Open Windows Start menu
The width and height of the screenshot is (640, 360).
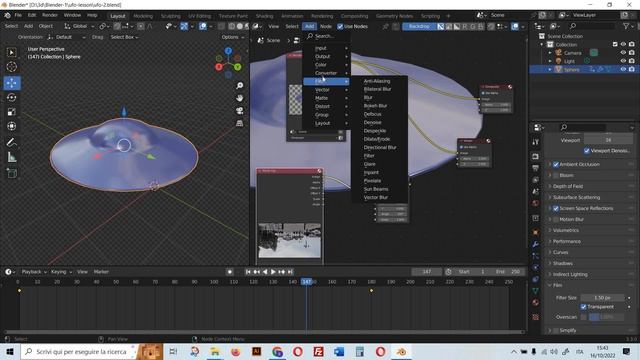click(10, 351)
